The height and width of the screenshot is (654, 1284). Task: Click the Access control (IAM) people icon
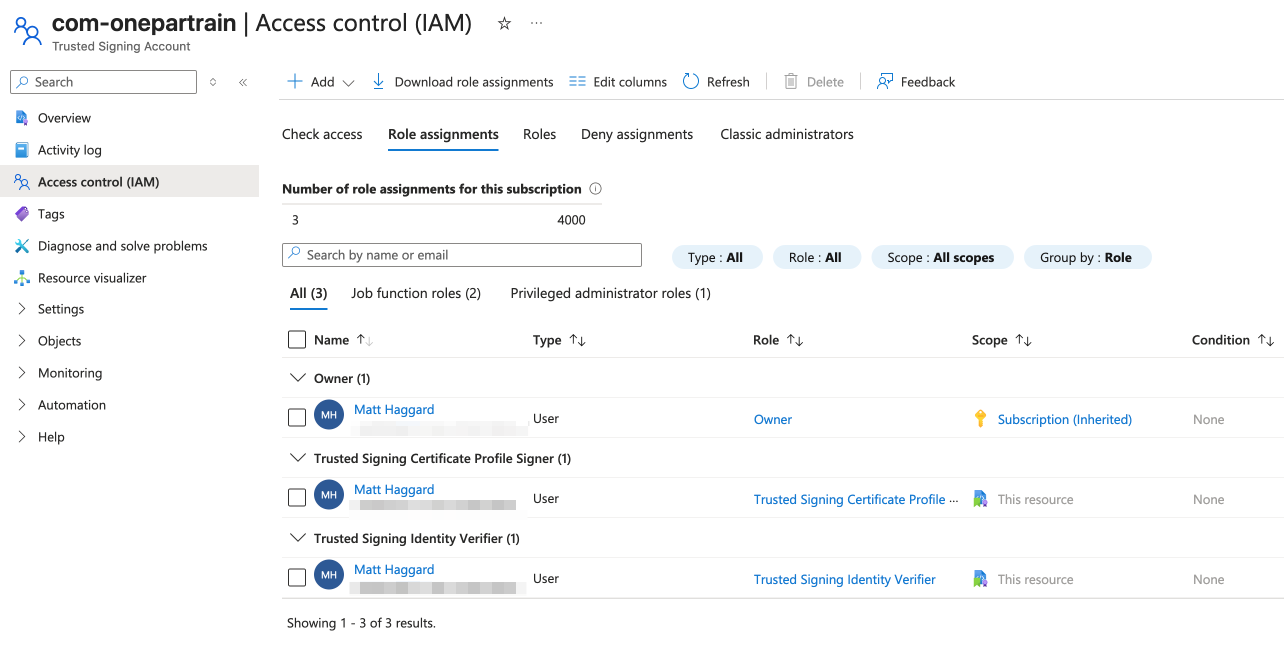pyautogui.click(x=22, y=182)
